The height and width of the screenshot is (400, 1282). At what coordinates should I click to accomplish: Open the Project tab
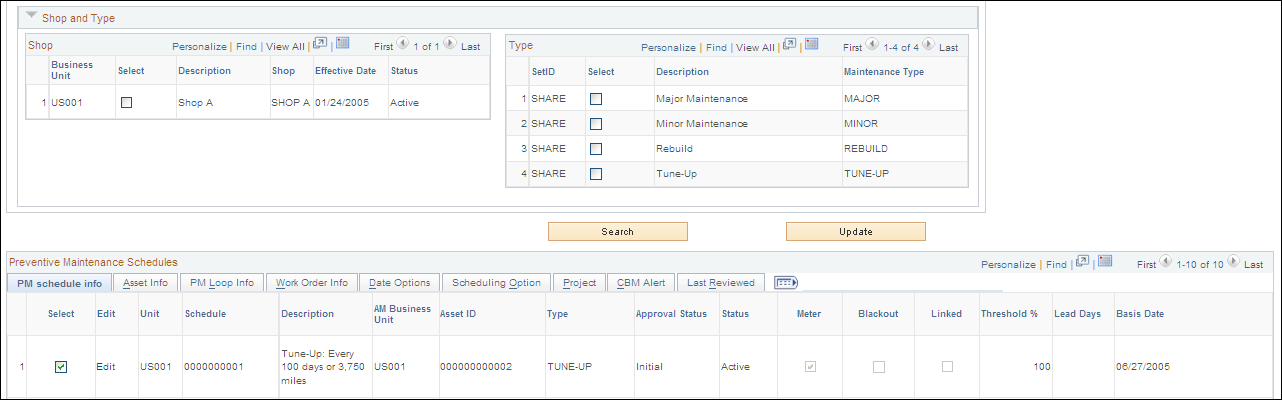579,282
